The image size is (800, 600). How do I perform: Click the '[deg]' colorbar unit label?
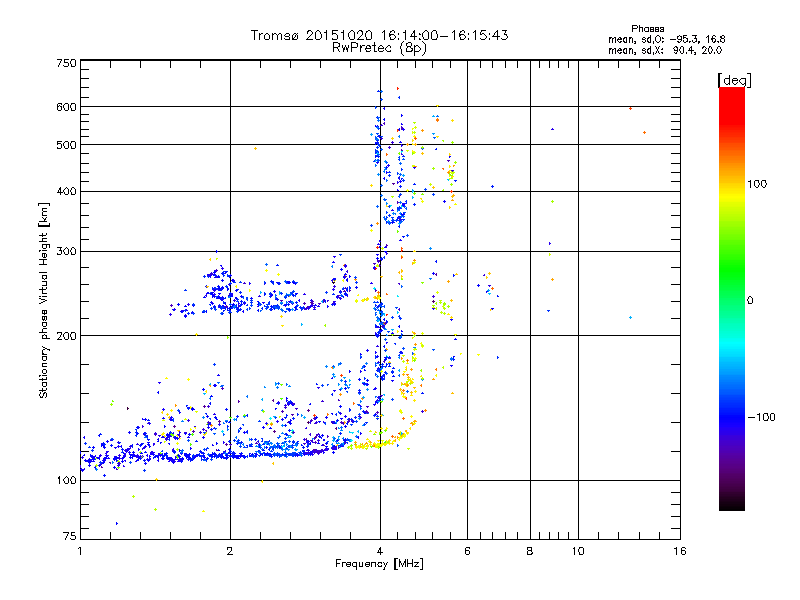click(734, 80)
